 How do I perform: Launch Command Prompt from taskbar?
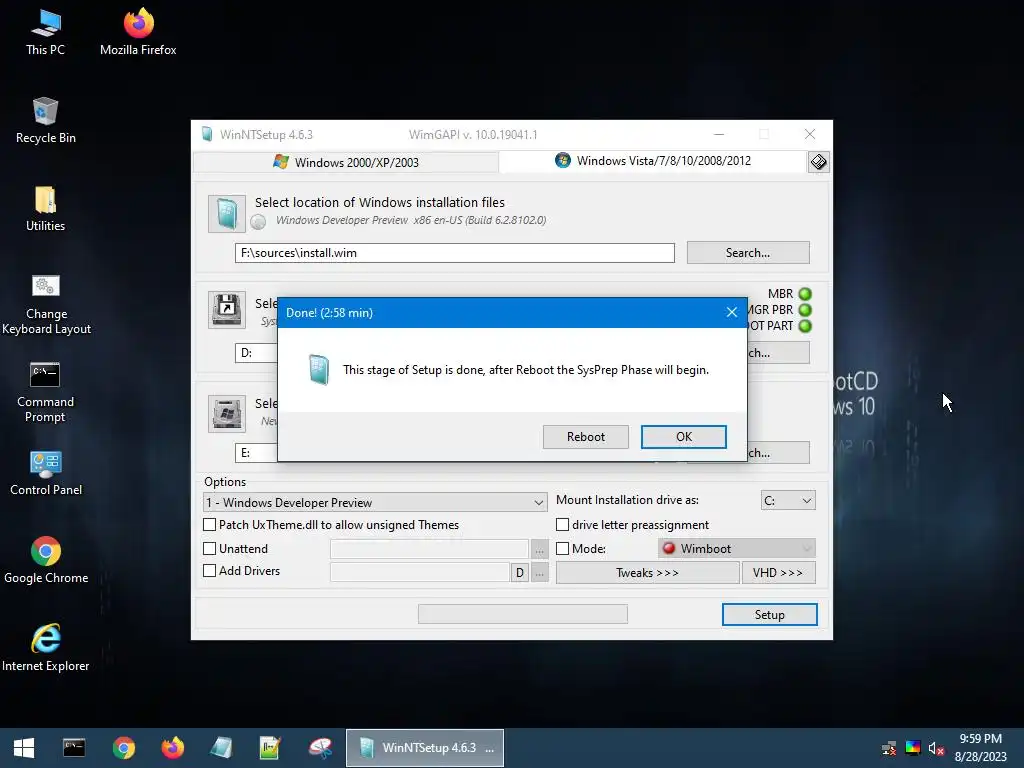coord(74,748)
